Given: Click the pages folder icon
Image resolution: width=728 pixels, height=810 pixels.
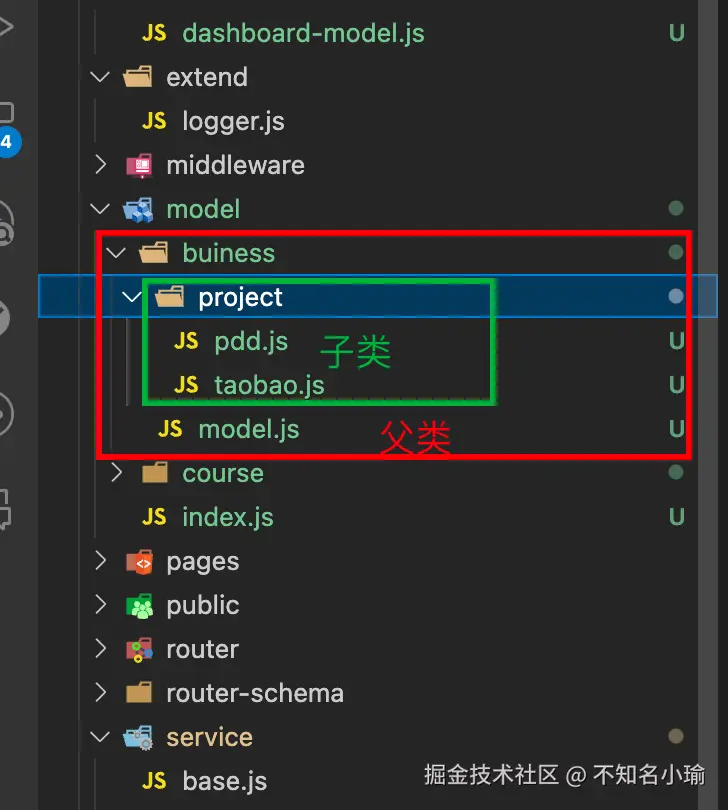Looking at the screenshot, I should [138, 561].
